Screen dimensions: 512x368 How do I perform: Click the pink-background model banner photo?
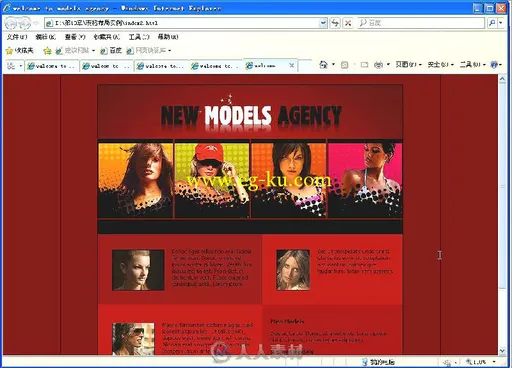tap(365, 180)
